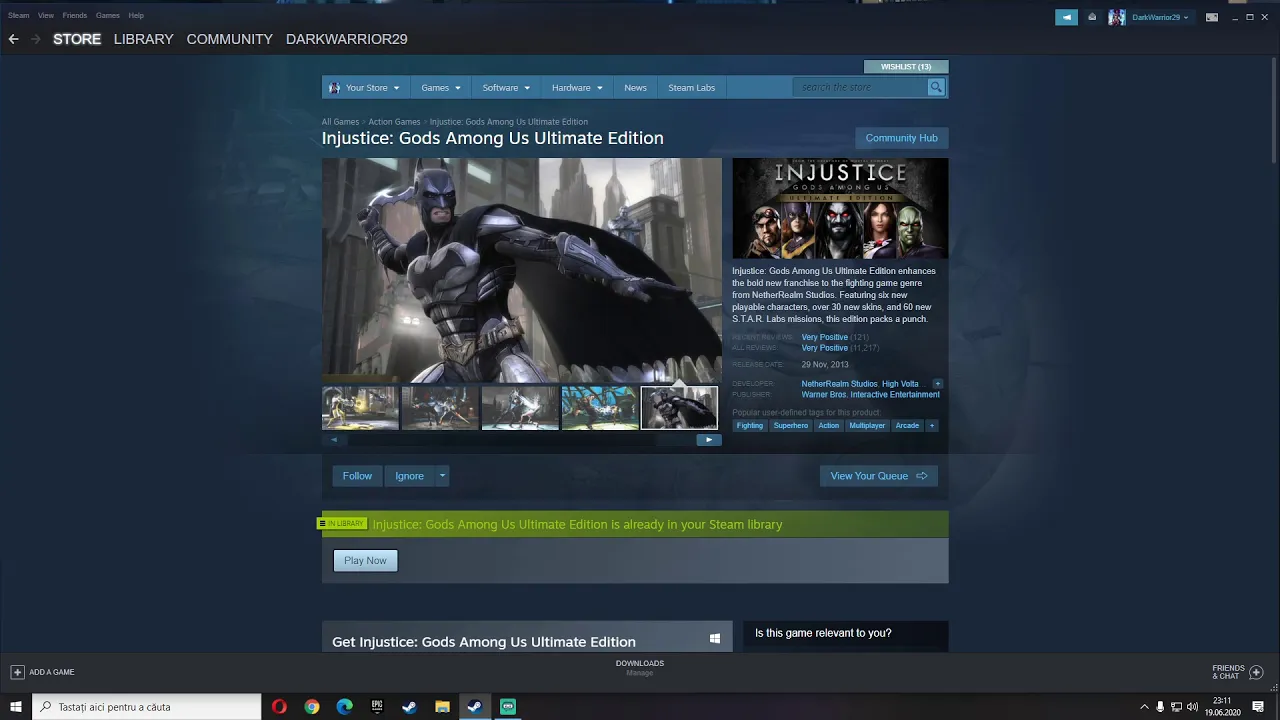
Task: Open the Ignore options dropdown arrow
Action: [x=442, y=476]
